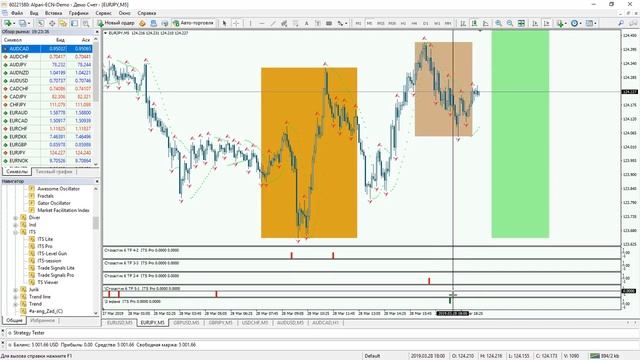Screen dimensions: 640x360
Task: Switch chart to H4 timeframe
Action: 414,23
